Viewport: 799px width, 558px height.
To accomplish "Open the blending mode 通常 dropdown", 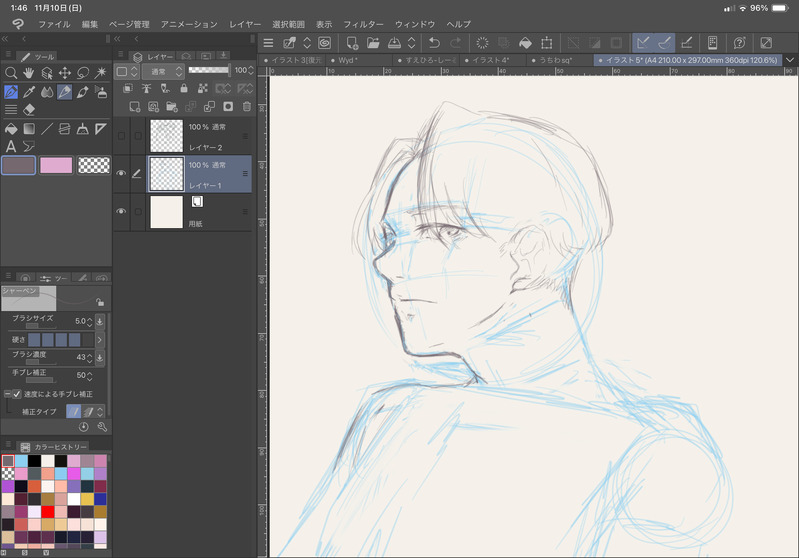I will [x=163, y=72].
